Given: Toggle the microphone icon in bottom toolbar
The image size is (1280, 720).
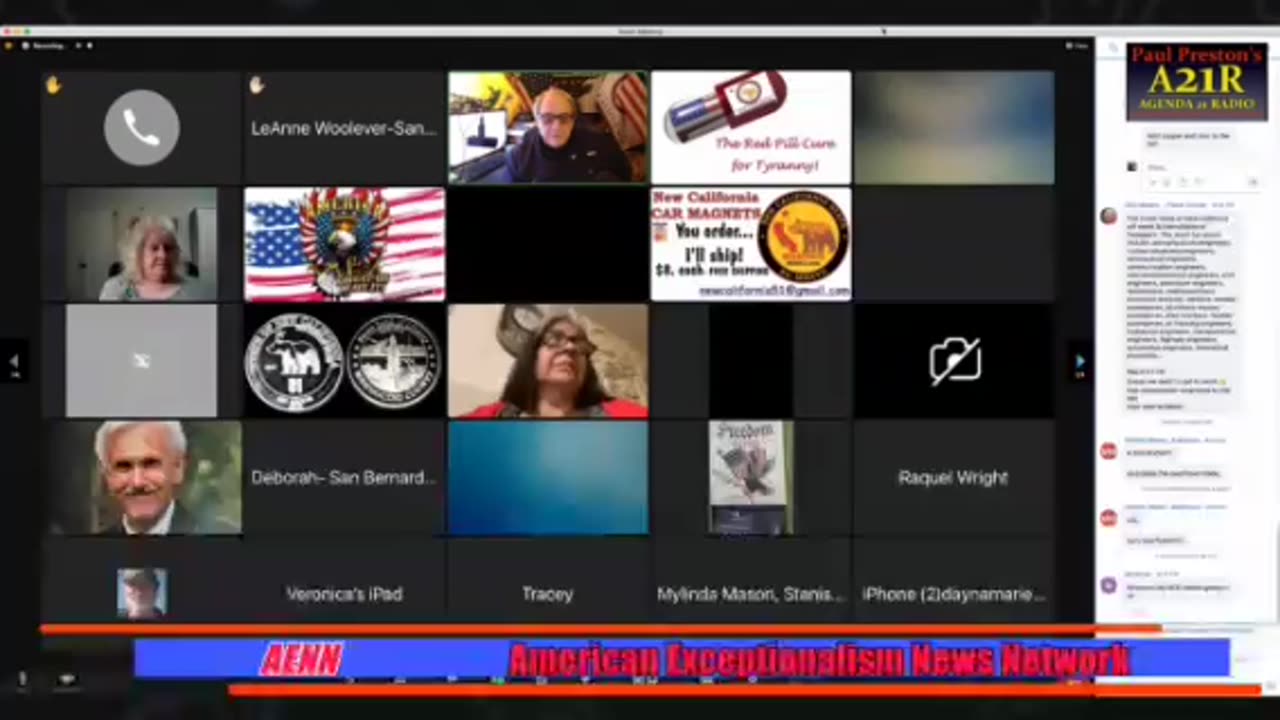Looking at the screenshot, I should pyautogui.click(x=22, y=678).
